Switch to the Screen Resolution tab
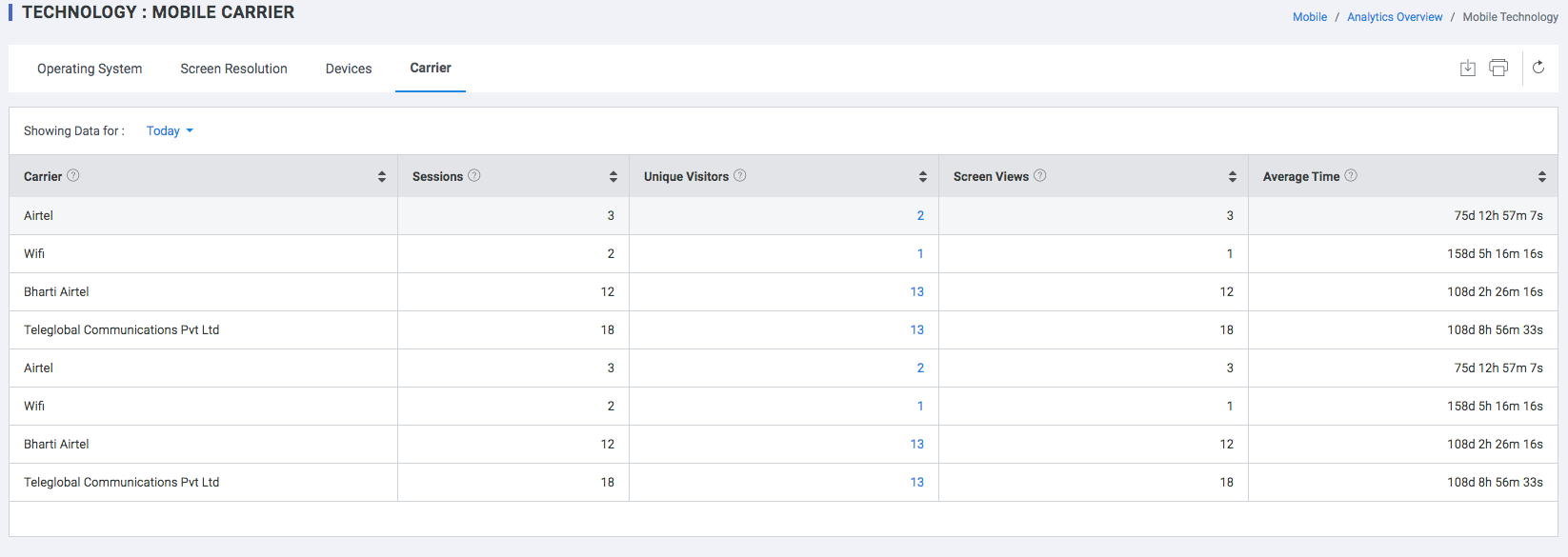This screenshot has height=557, width=1568. pyautogui.click(x=233, y=69)
